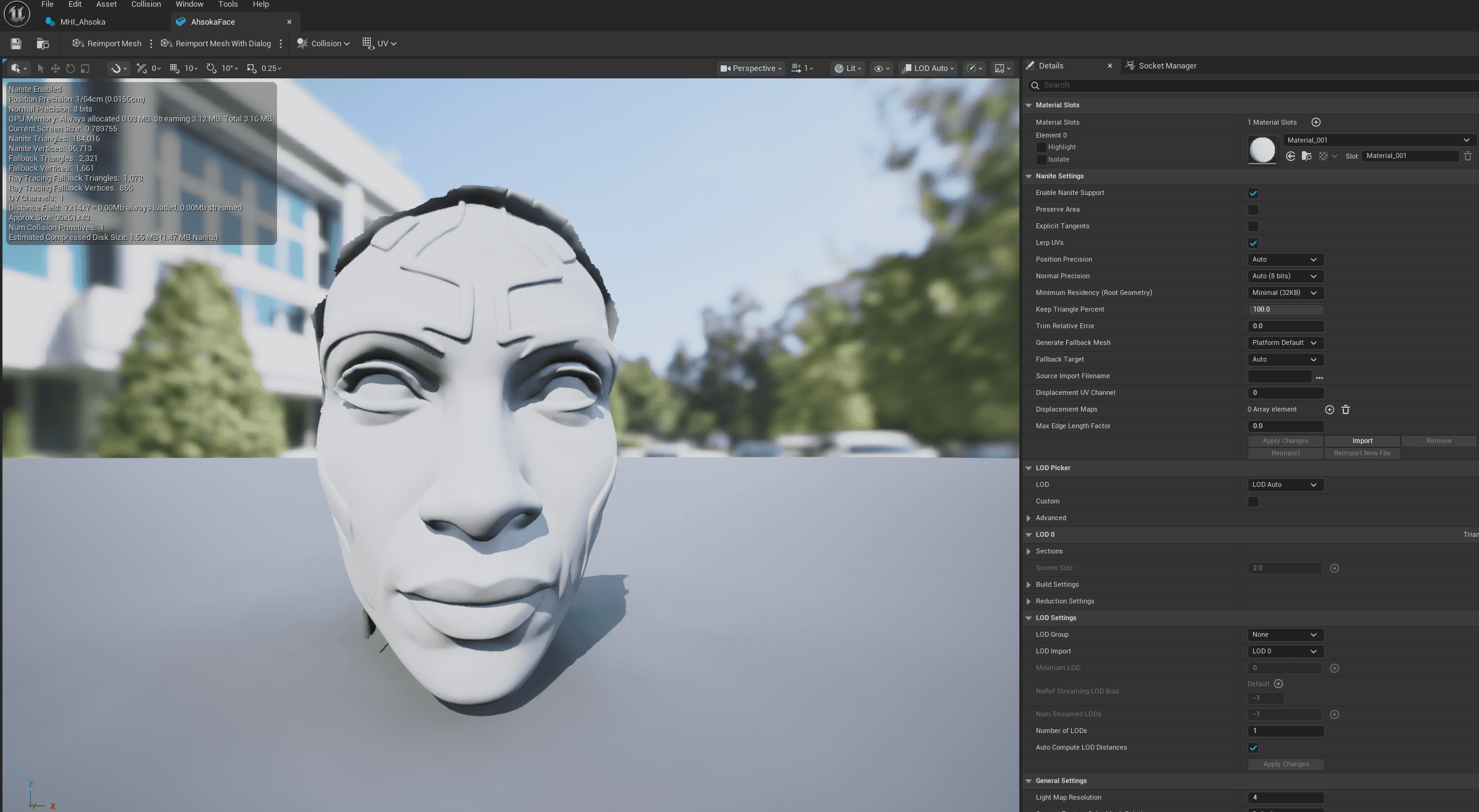Viewport: 1479px width, 812px height.
Task: Browse for Source Import Filename ellipsis
Action: [1319, 377]
